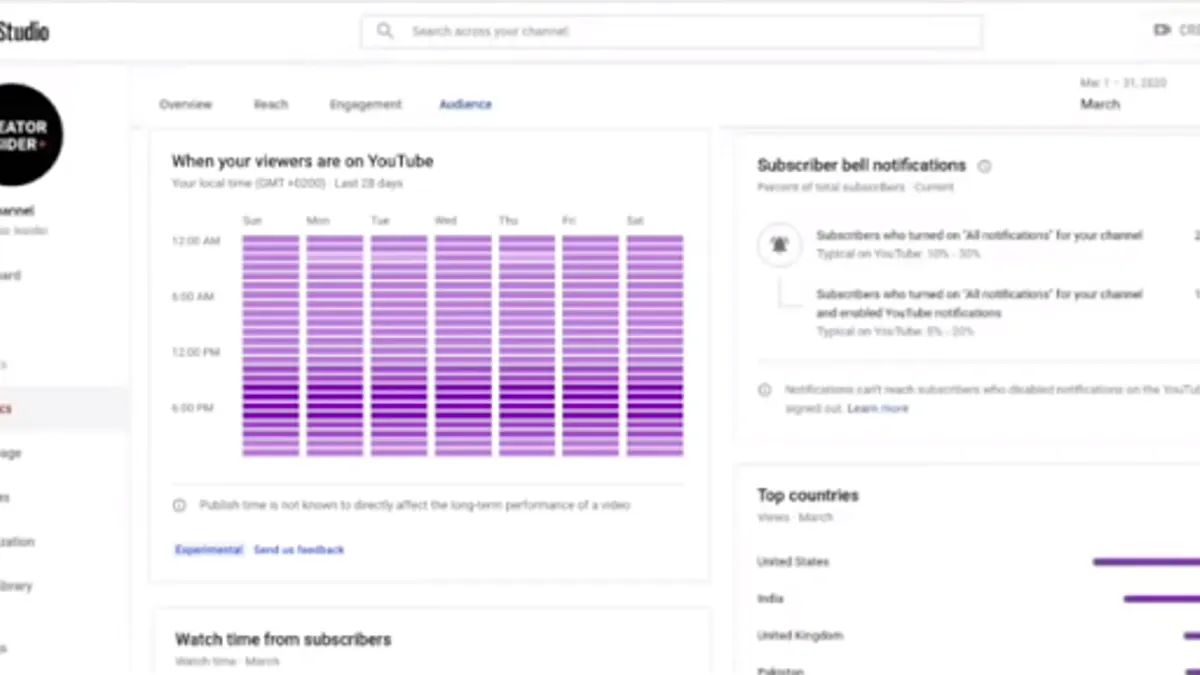The width and height of the screenshot is (1200, 675).
Task: Select the Audience tab
Action: 465,104
